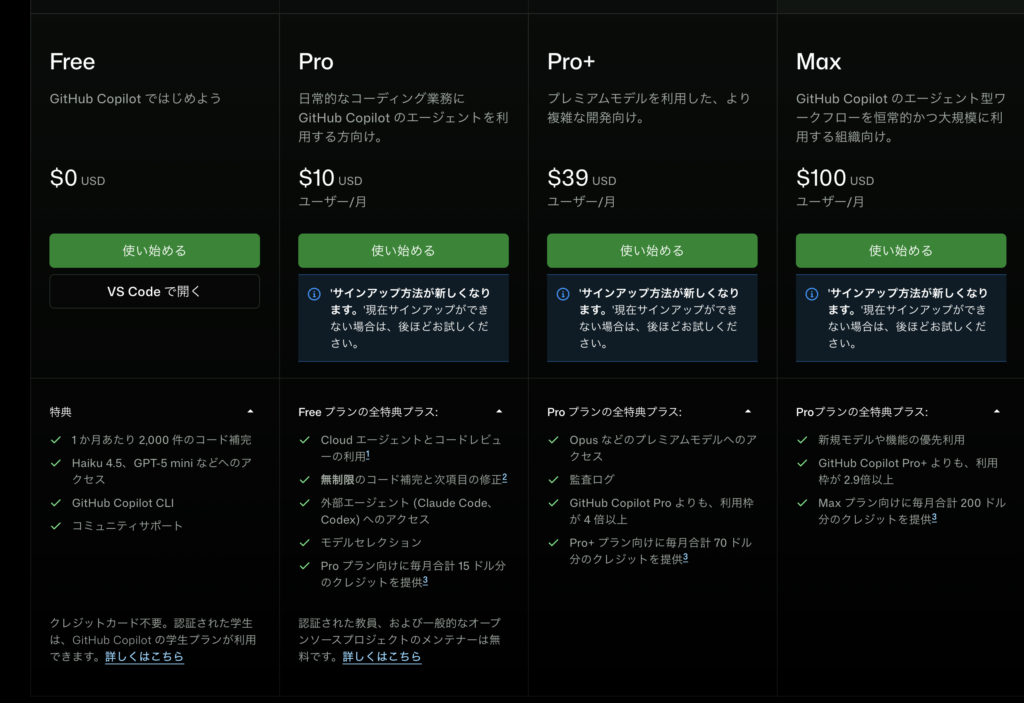This screenshot has height=703, width=1024.
Task: Click checkmark beside Cloud エージェント item
Action: click(305, 440)
